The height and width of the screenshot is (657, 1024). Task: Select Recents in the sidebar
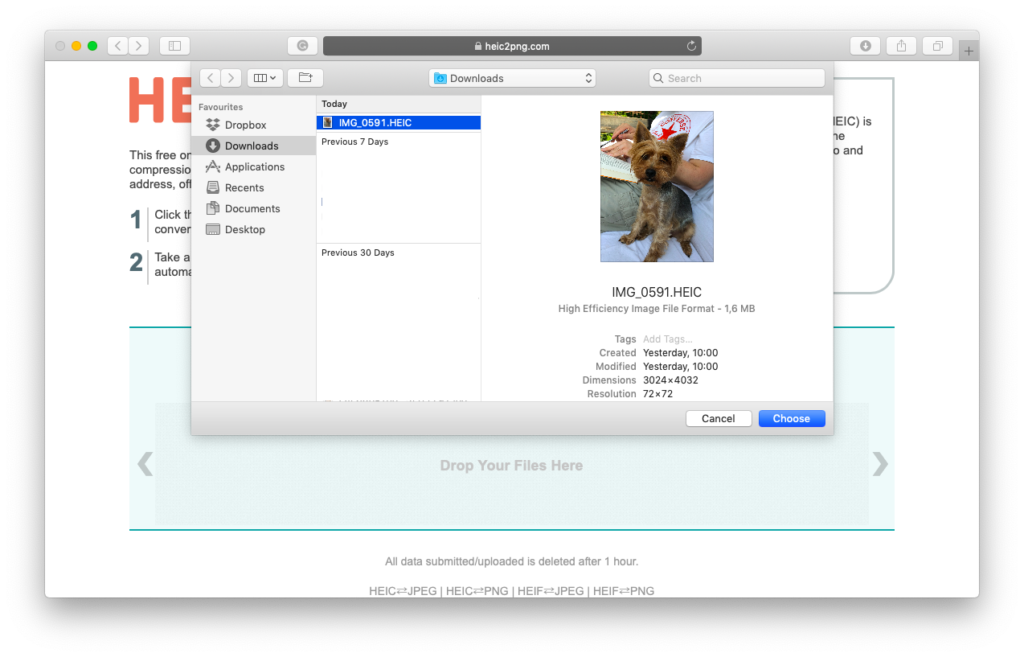point(244,188)
